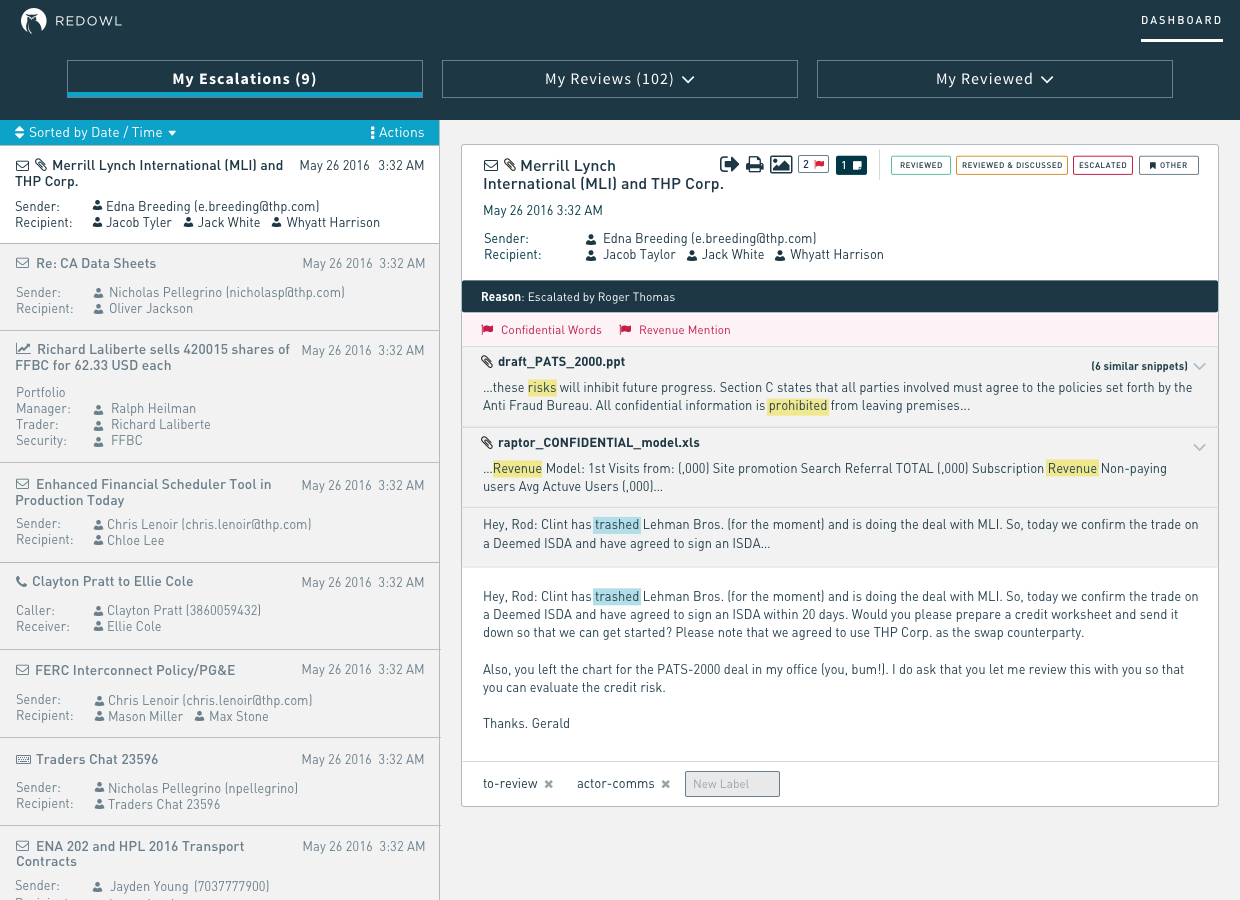Open the draft_PATS_2000.ppt attachment
This screenshot has width=1240, height=900.
561,362
